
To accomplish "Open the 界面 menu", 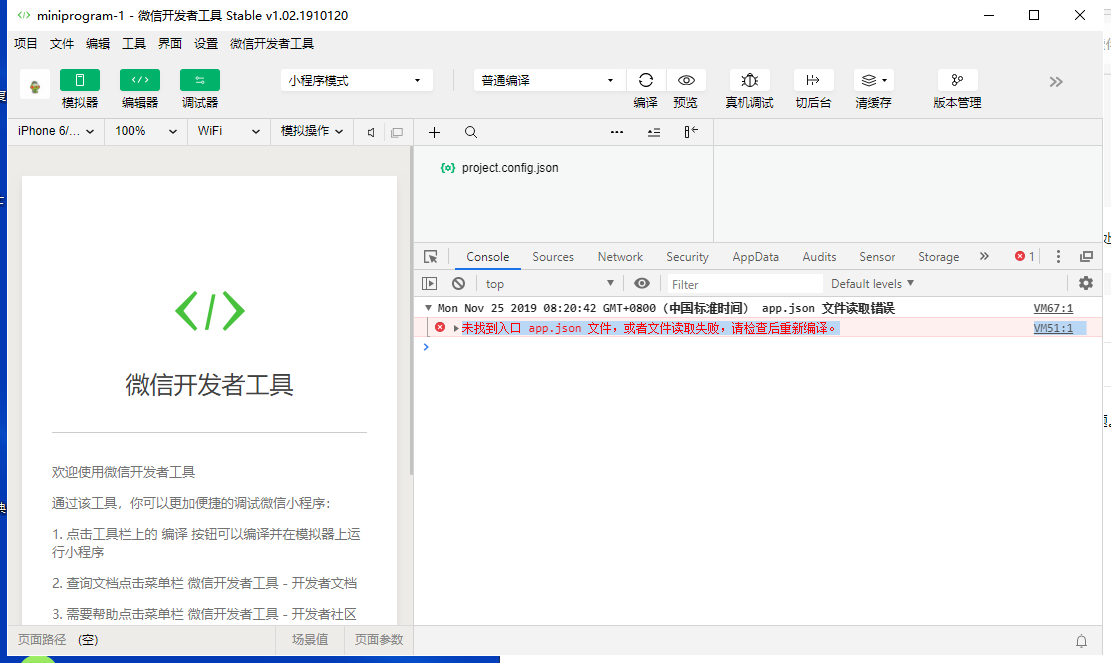I will (170, 44).
